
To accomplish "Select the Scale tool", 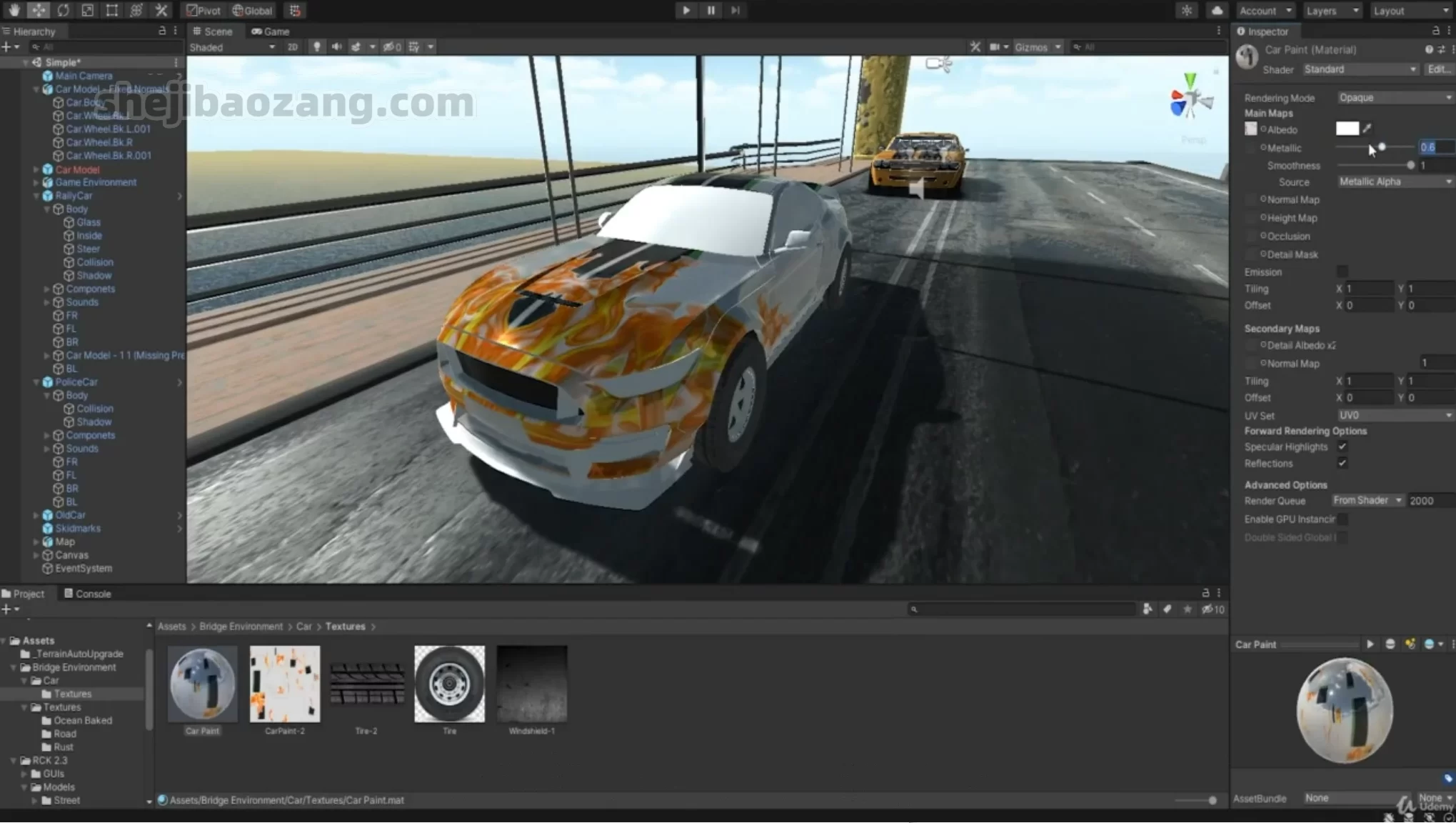I will click(x=87, y=10).
